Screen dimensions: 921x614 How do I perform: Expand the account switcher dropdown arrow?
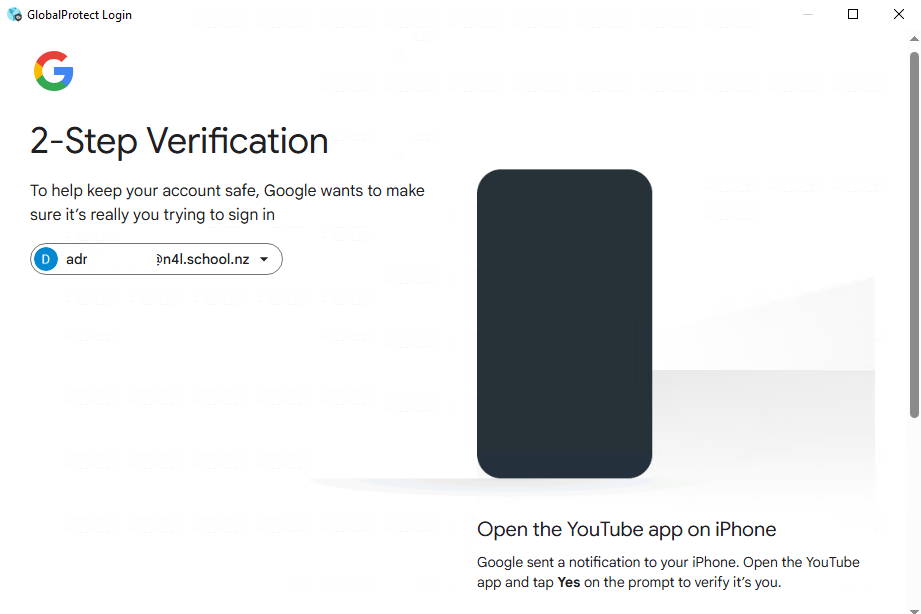[x=264, y=260]
